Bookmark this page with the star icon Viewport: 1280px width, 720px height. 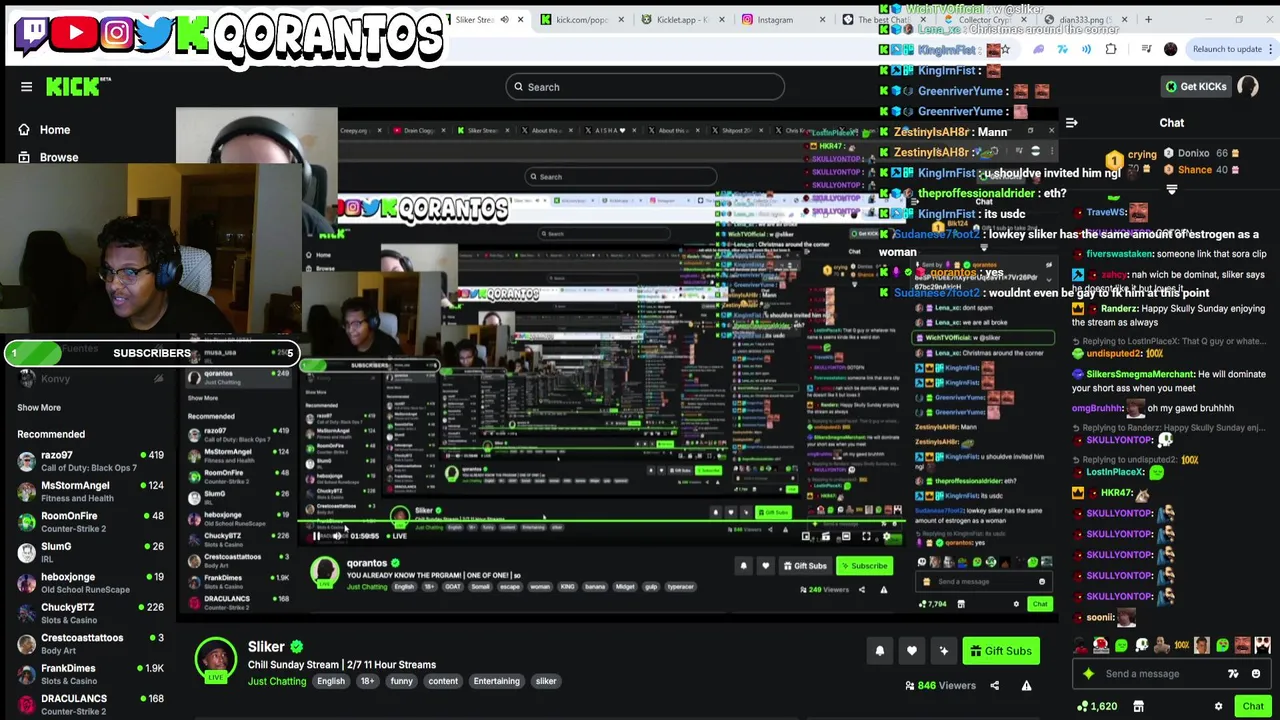1005,49
